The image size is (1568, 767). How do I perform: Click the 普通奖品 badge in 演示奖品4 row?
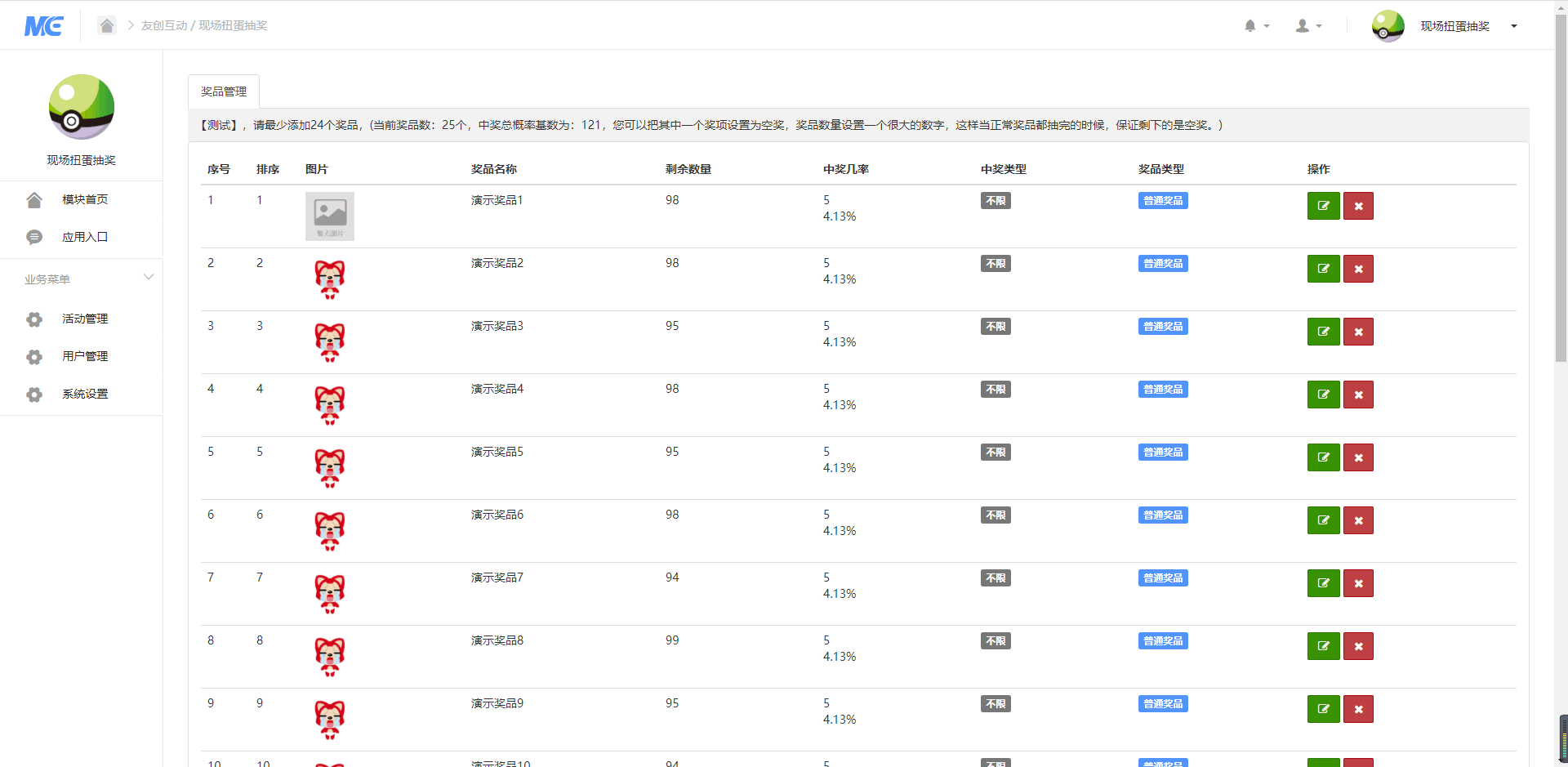click(1163, 390)
